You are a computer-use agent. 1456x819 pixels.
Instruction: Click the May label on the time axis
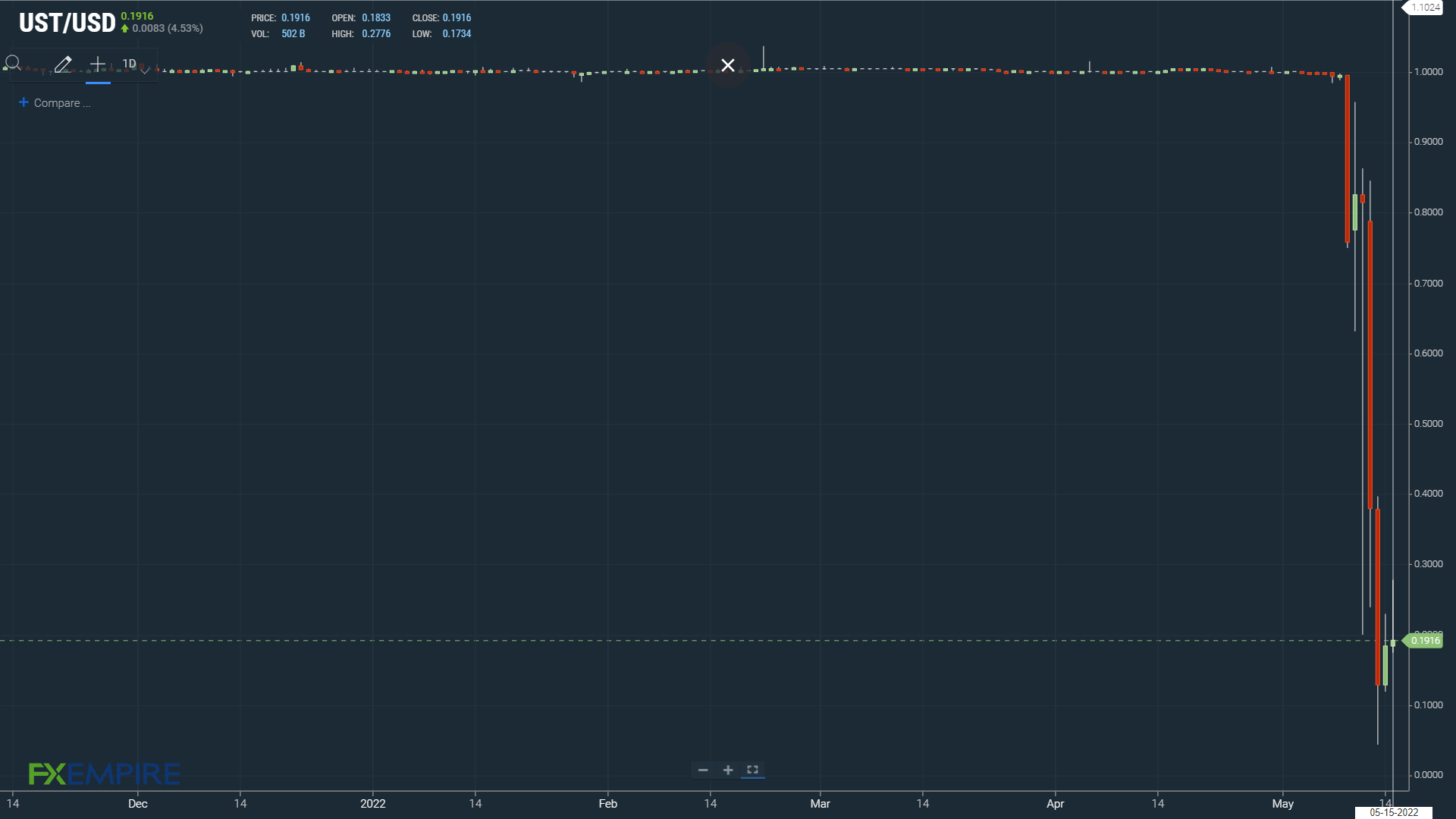[1282, 804]
